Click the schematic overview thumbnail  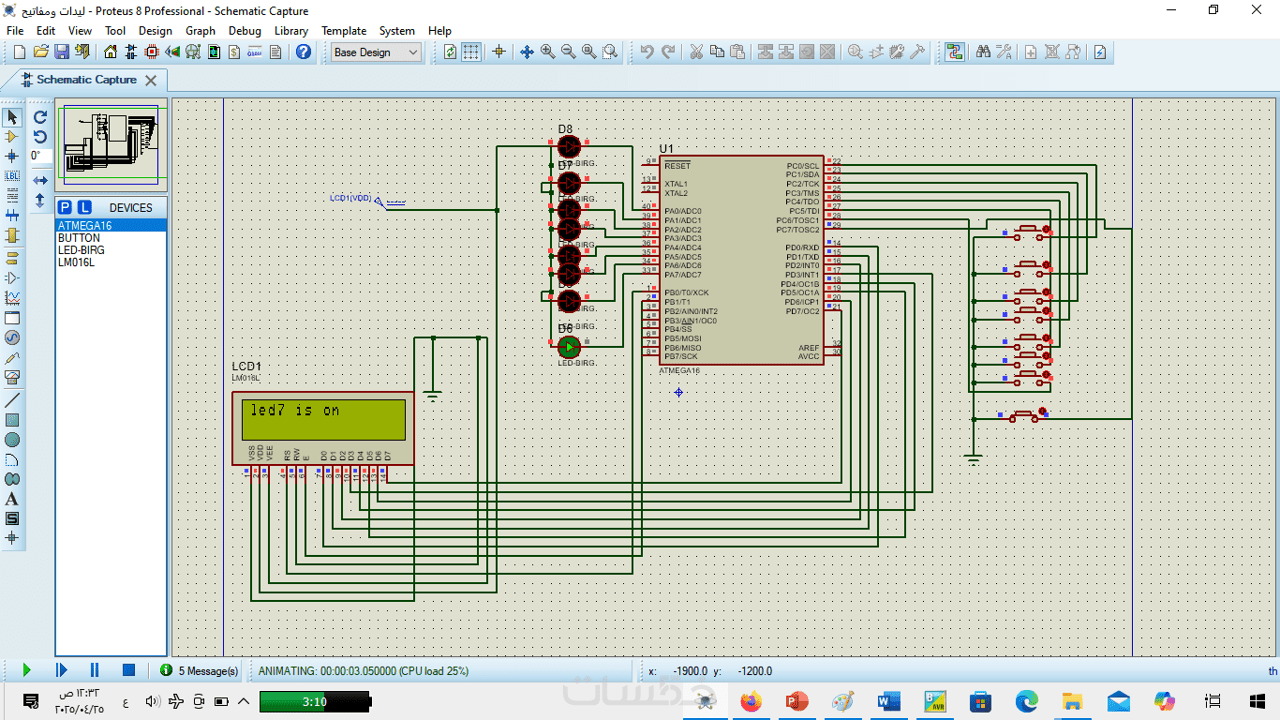point(110,145)
